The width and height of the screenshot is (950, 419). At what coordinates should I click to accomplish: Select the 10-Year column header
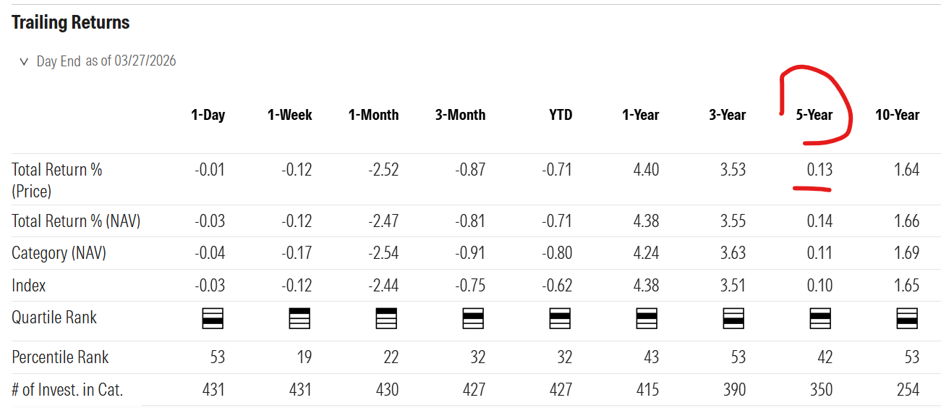pyautogui.click(x=897, y=115)
